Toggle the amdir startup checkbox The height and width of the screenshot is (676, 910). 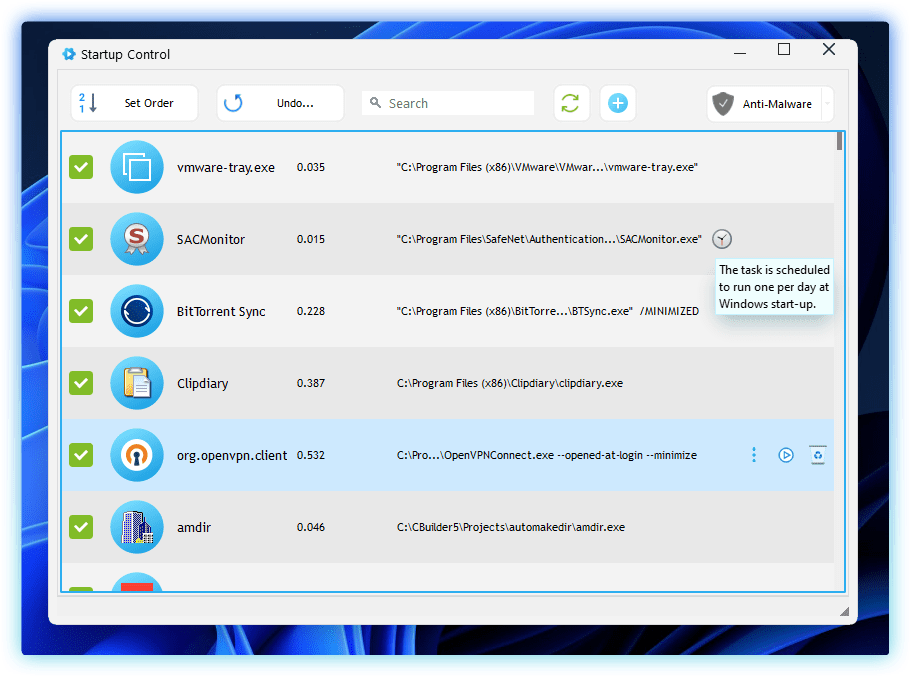pos(81,527)
